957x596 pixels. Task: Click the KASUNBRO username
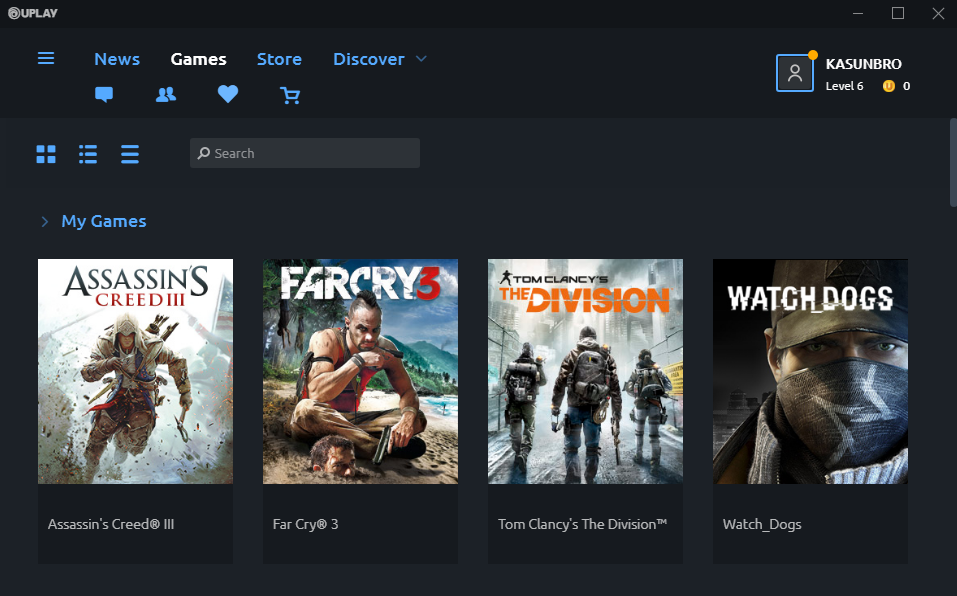(864, 64)
